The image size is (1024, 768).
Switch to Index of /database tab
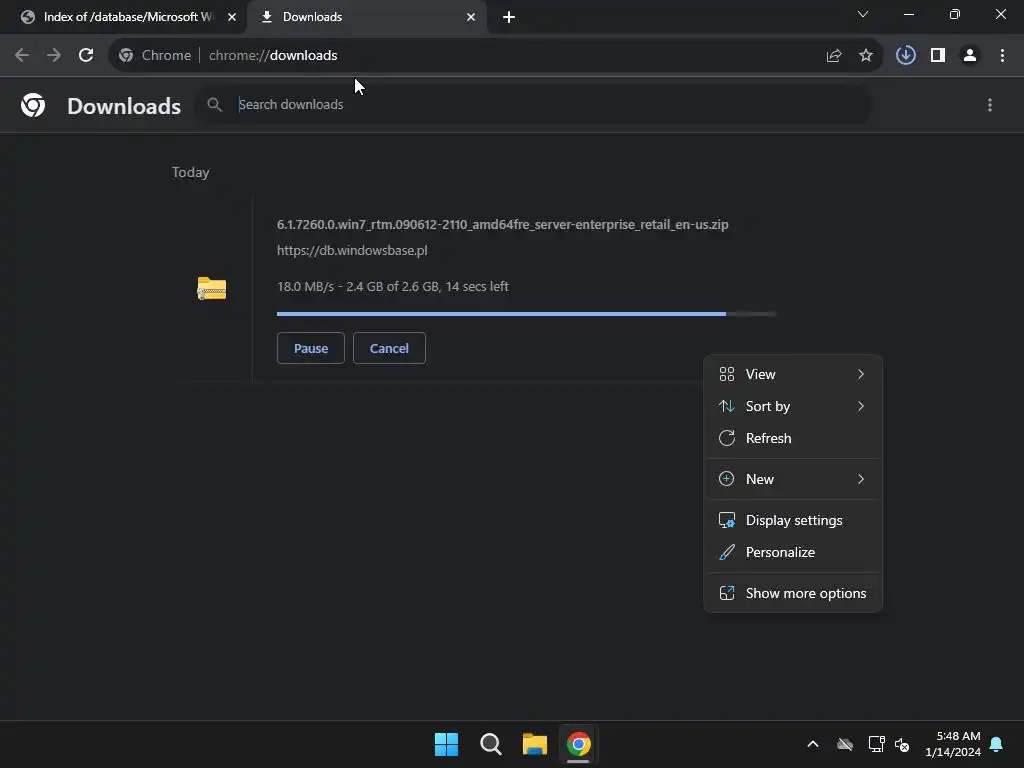[x=128, y=17]
